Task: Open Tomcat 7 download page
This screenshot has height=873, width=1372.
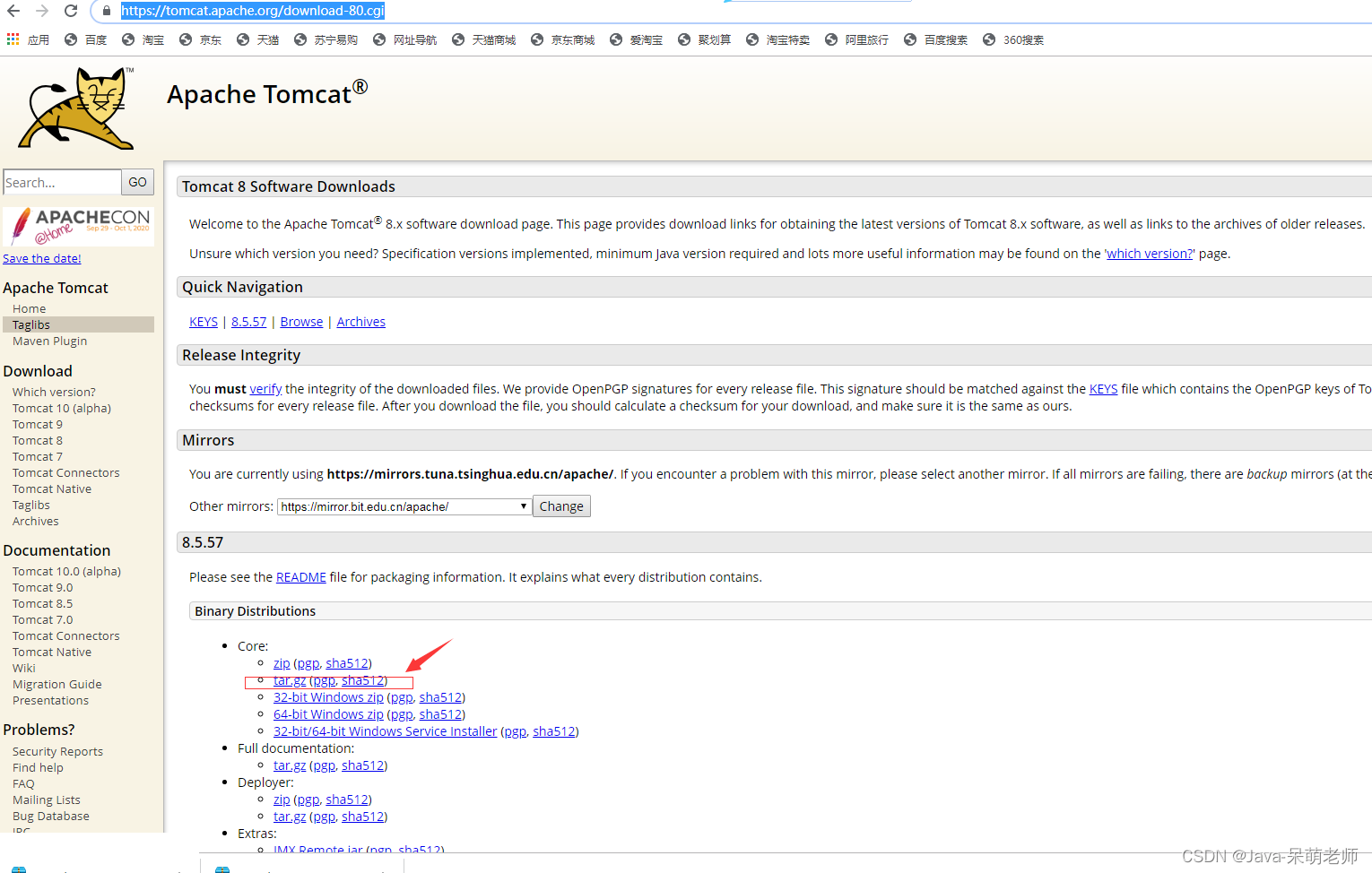Action: click(x=38, y=456)
